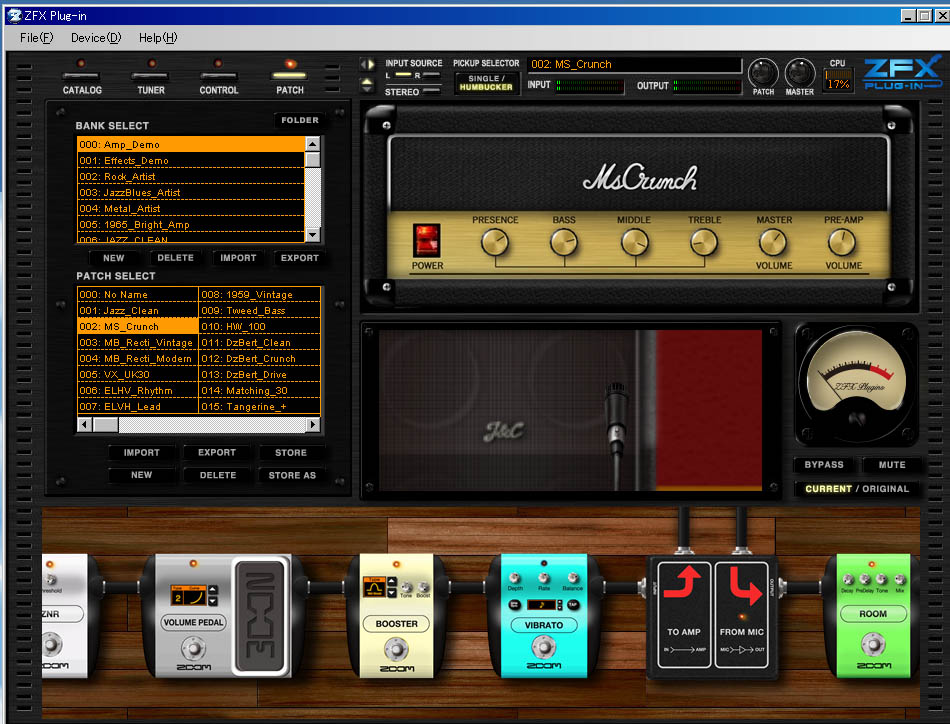The image size is (950, 724).
Task: Click Volume Pedal curve type down arrow
Action: pyautogui.click(x=213, y=601)
